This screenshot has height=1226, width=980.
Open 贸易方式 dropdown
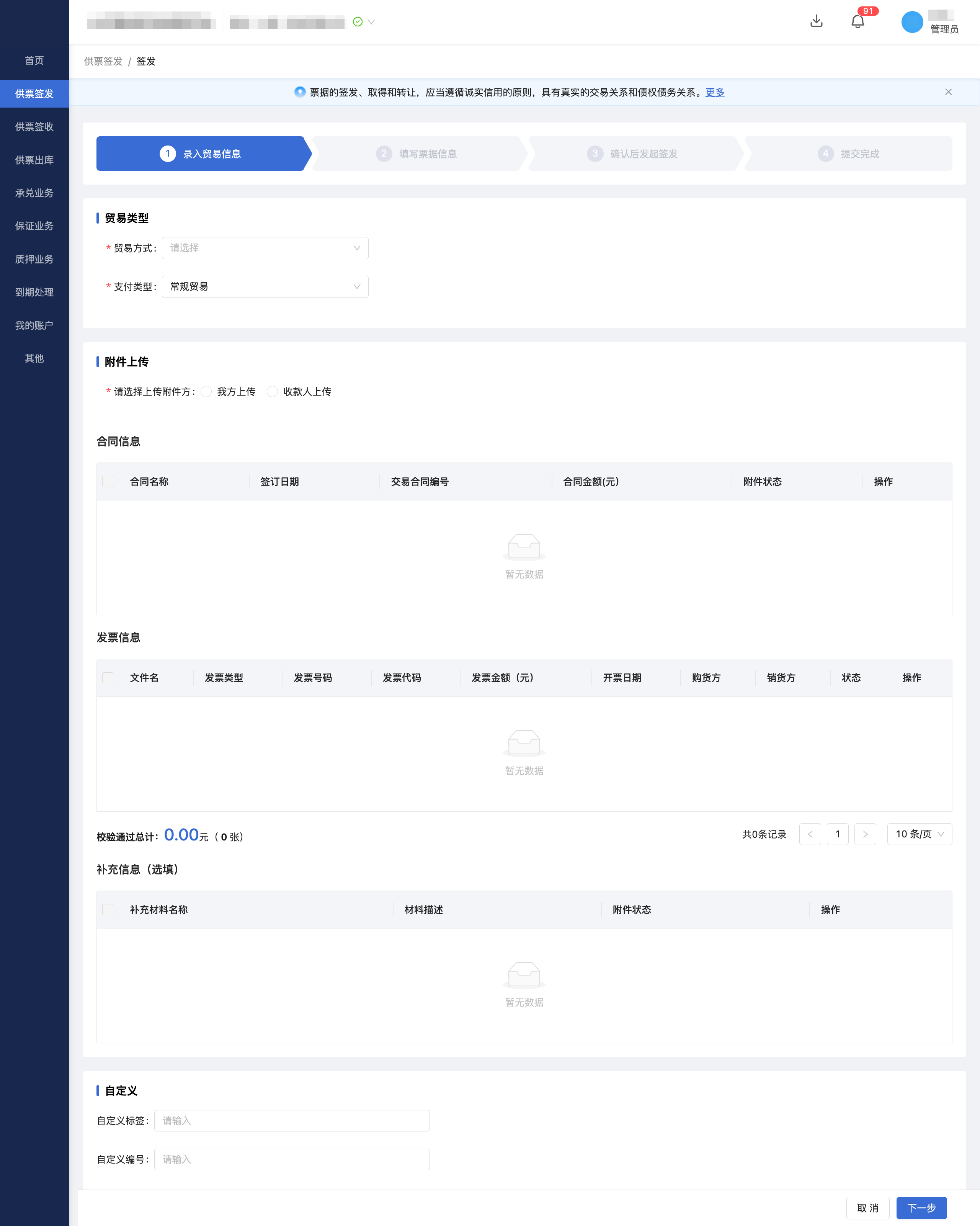pyautogui.click(x=265, y=248)
